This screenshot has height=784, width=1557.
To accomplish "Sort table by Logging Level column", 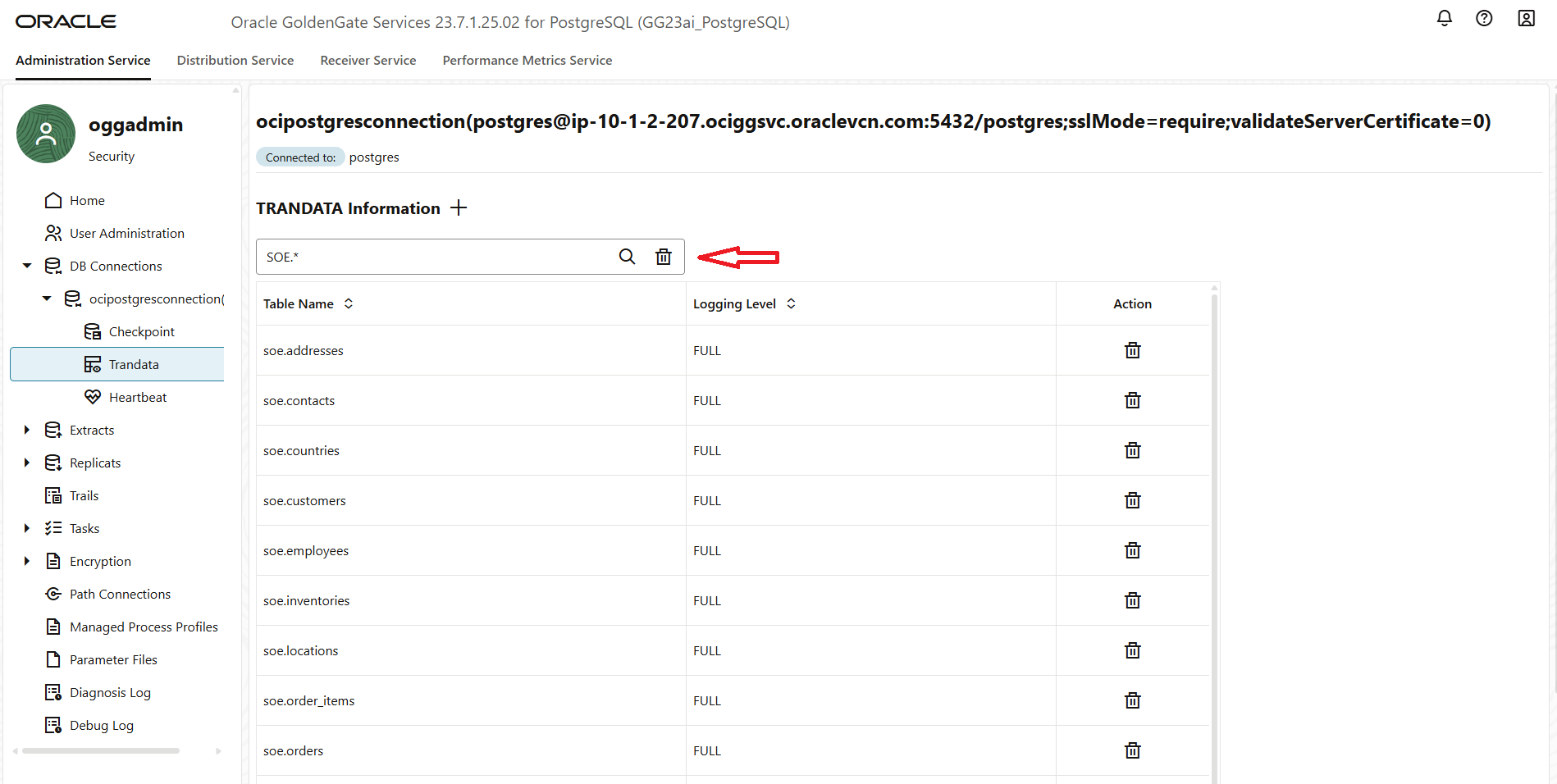I will pos(791,303).
